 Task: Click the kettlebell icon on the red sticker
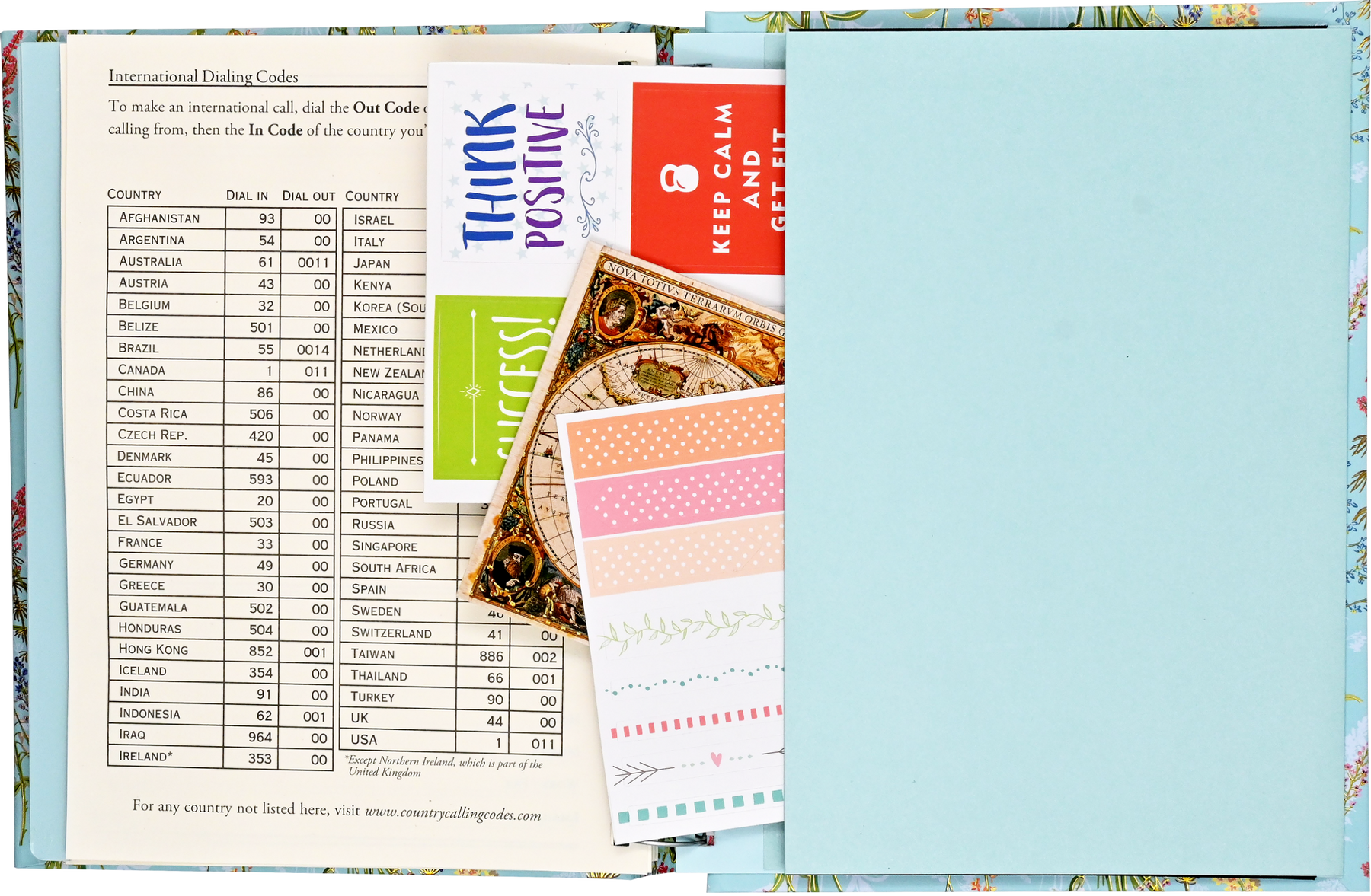[x=679, y=177]
